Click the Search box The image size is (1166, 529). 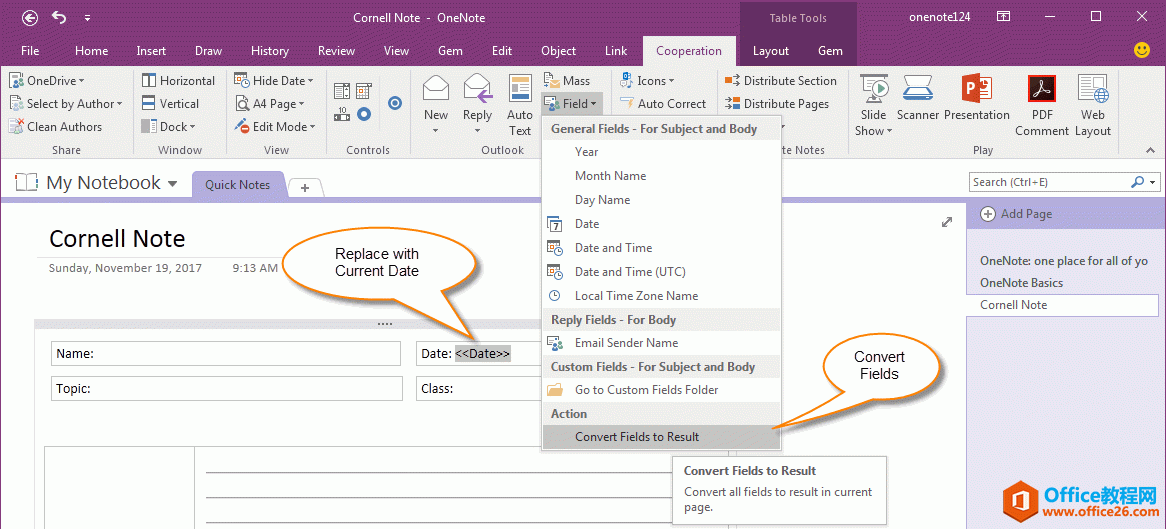(x=1050, y=182)
